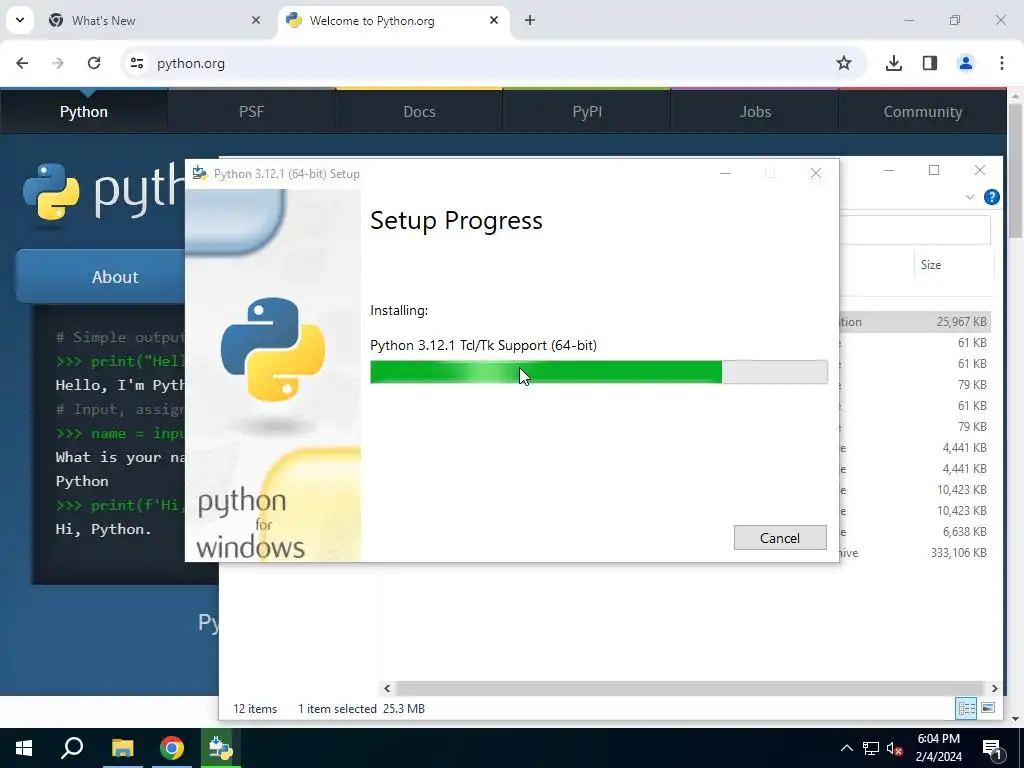This screenshot has width=1024, height=768.
Task: Open the clock showing 6:04 PM
Action: tap(938, 748)
